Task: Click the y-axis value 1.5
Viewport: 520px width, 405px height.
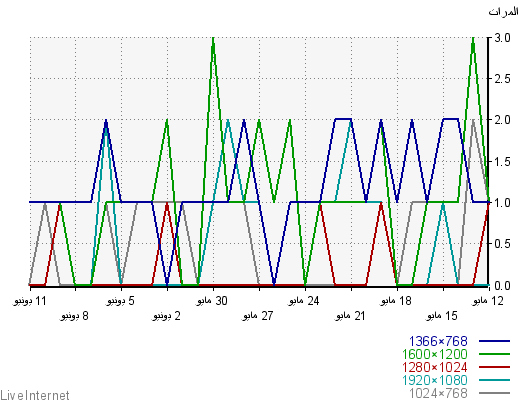Action: click(502, 162)
